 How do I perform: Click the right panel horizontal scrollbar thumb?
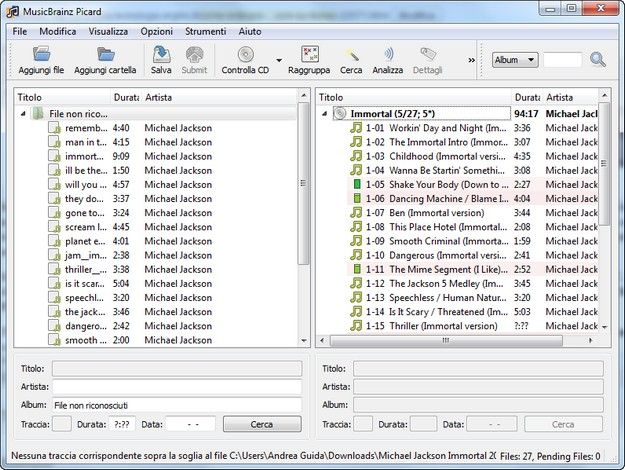446,340
